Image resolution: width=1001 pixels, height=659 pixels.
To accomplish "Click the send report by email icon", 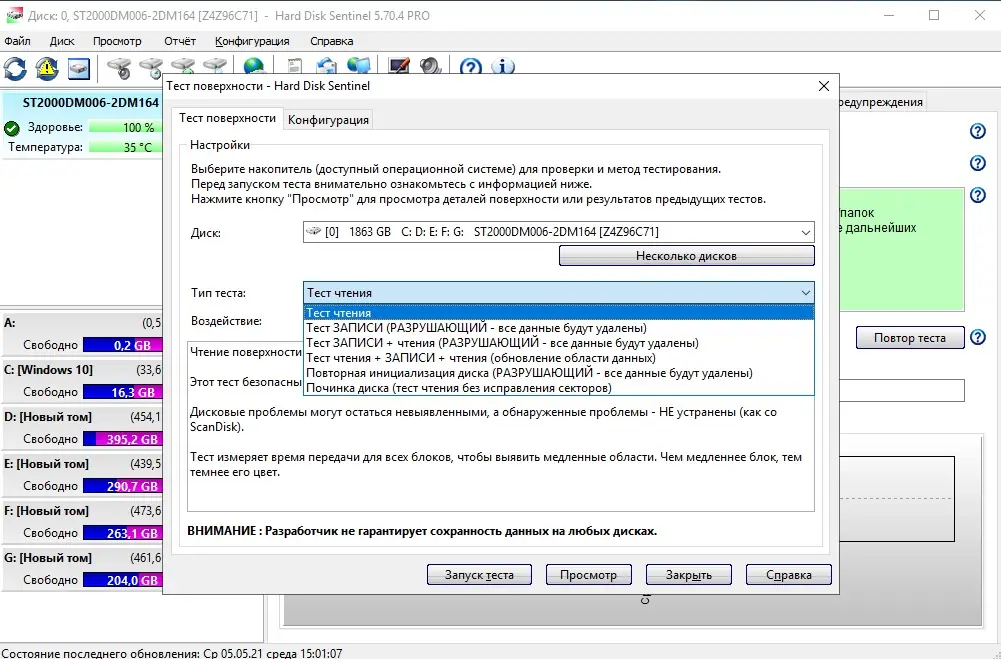I will (325, 66).
